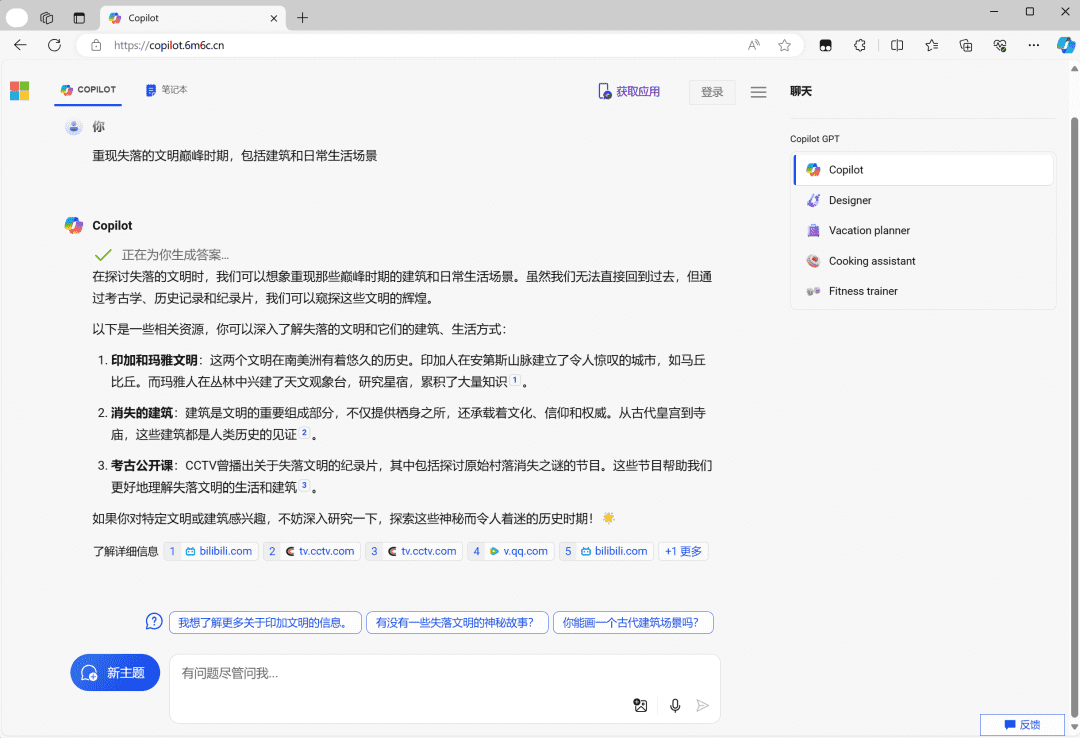Click the question mark icon beside suggestions
1080x738 pixels.
point(153,621)
